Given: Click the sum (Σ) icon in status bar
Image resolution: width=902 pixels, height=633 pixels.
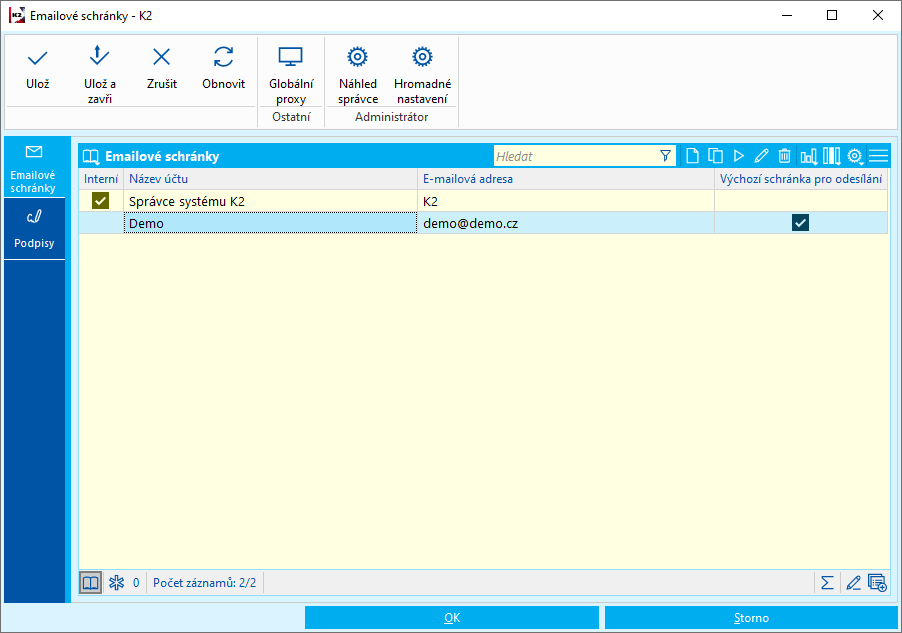Looking at the screenshot, I should click(827, 583).
